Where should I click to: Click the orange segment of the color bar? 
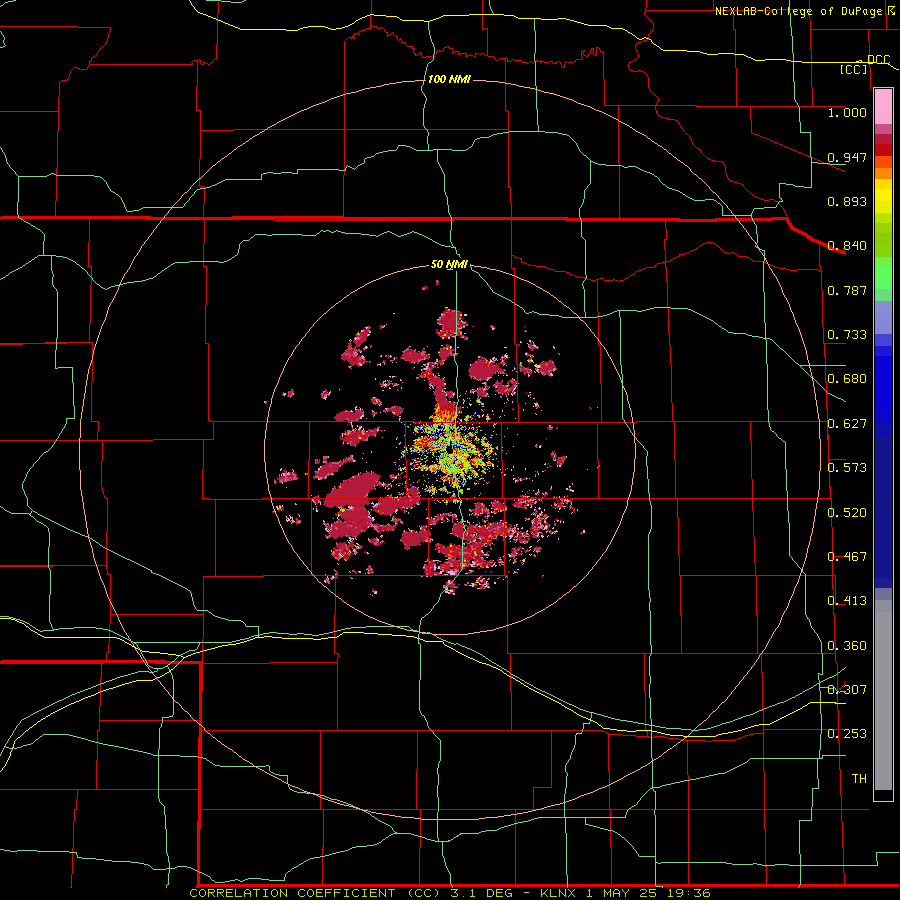pos(883,173)
